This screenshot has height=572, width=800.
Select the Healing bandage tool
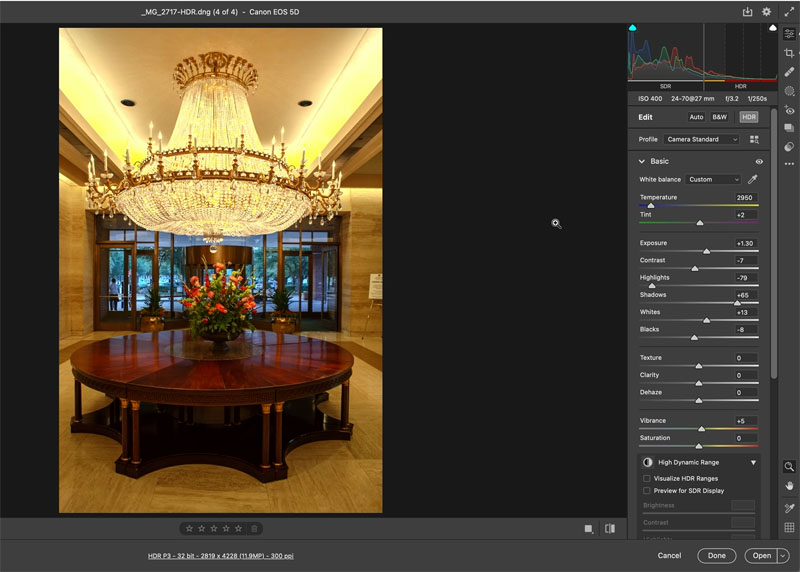click(x=789, y=71)
